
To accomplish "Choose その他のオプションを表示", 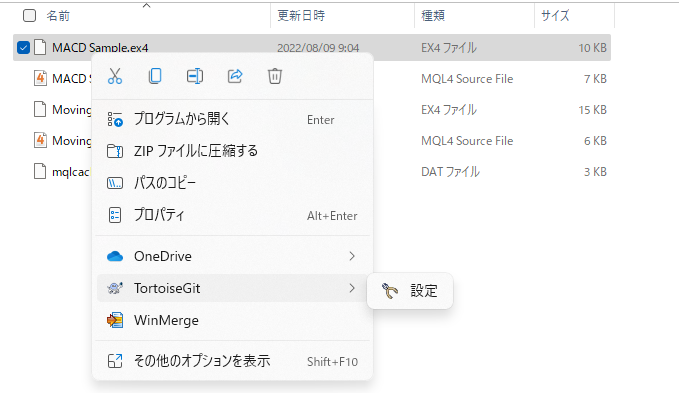I will (233, 361).
